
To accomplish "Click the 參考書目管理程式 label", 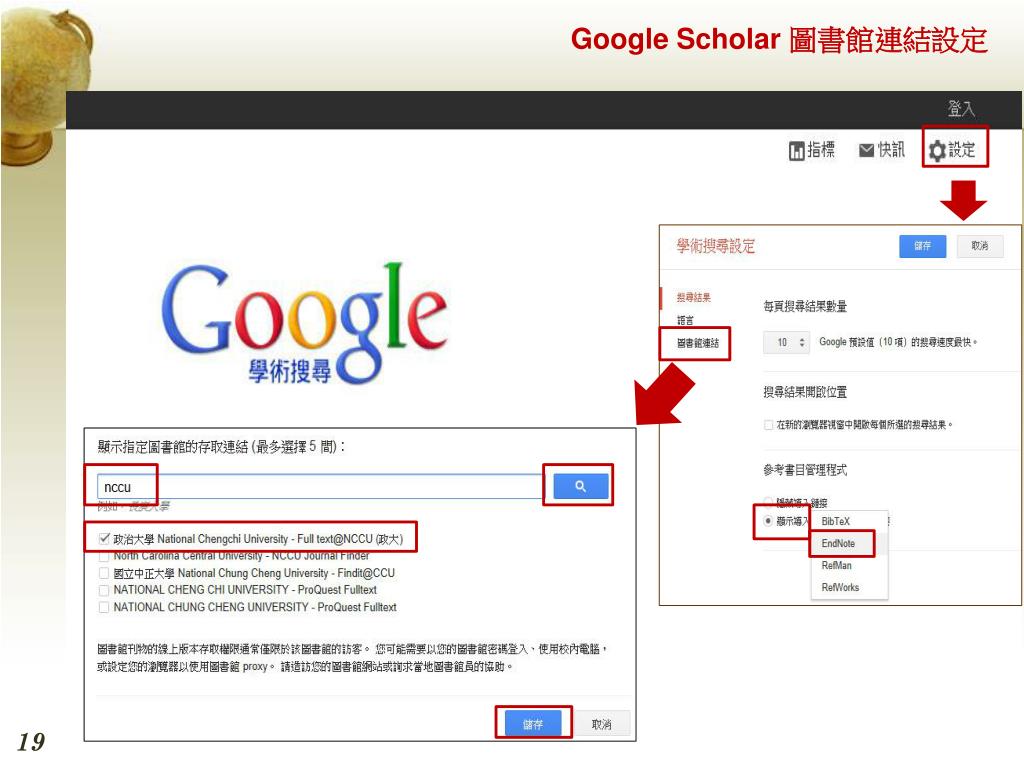I will (805, 470).
